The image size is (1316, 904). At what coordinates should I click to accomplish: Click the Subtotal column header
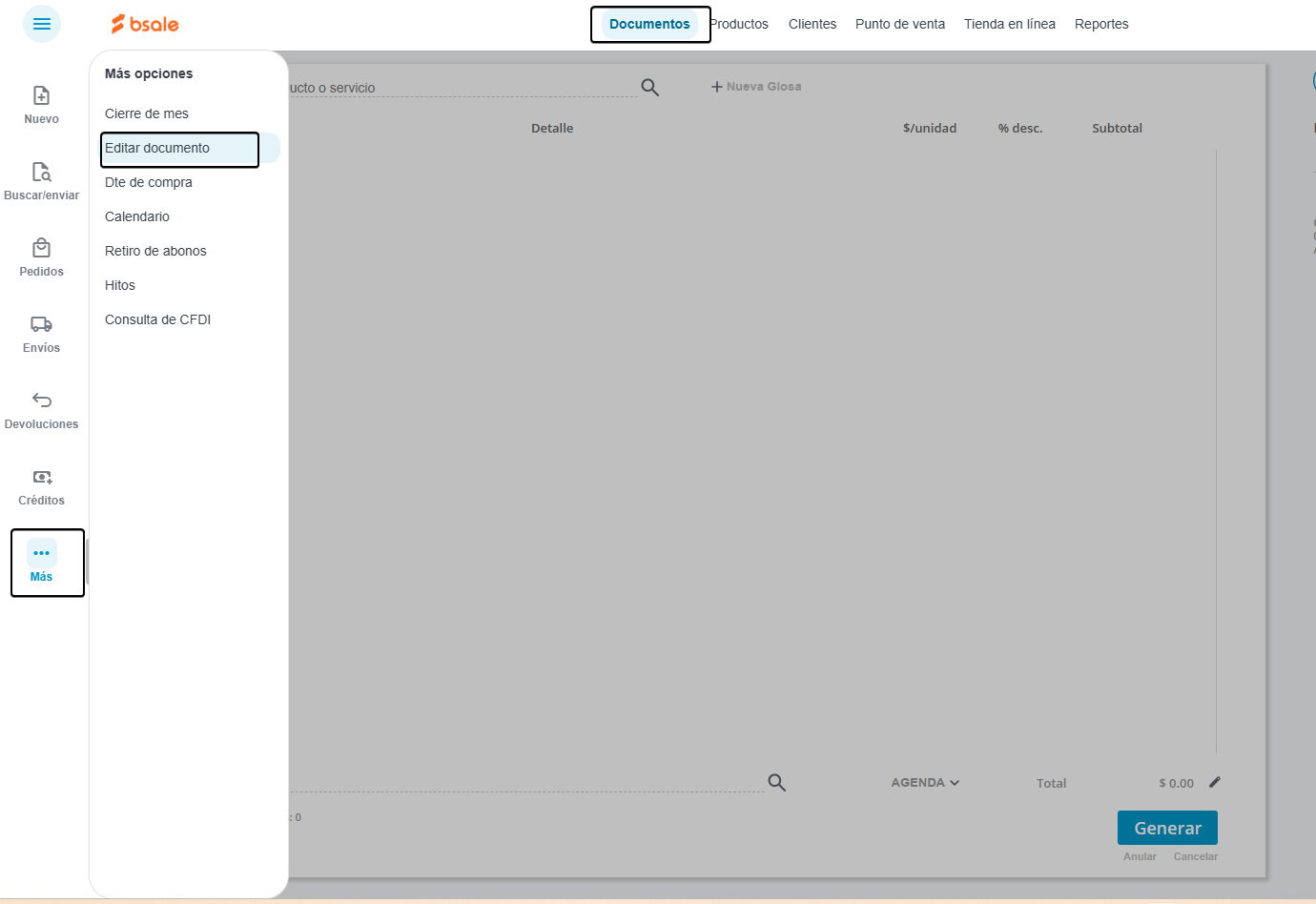pos(1117,128)
